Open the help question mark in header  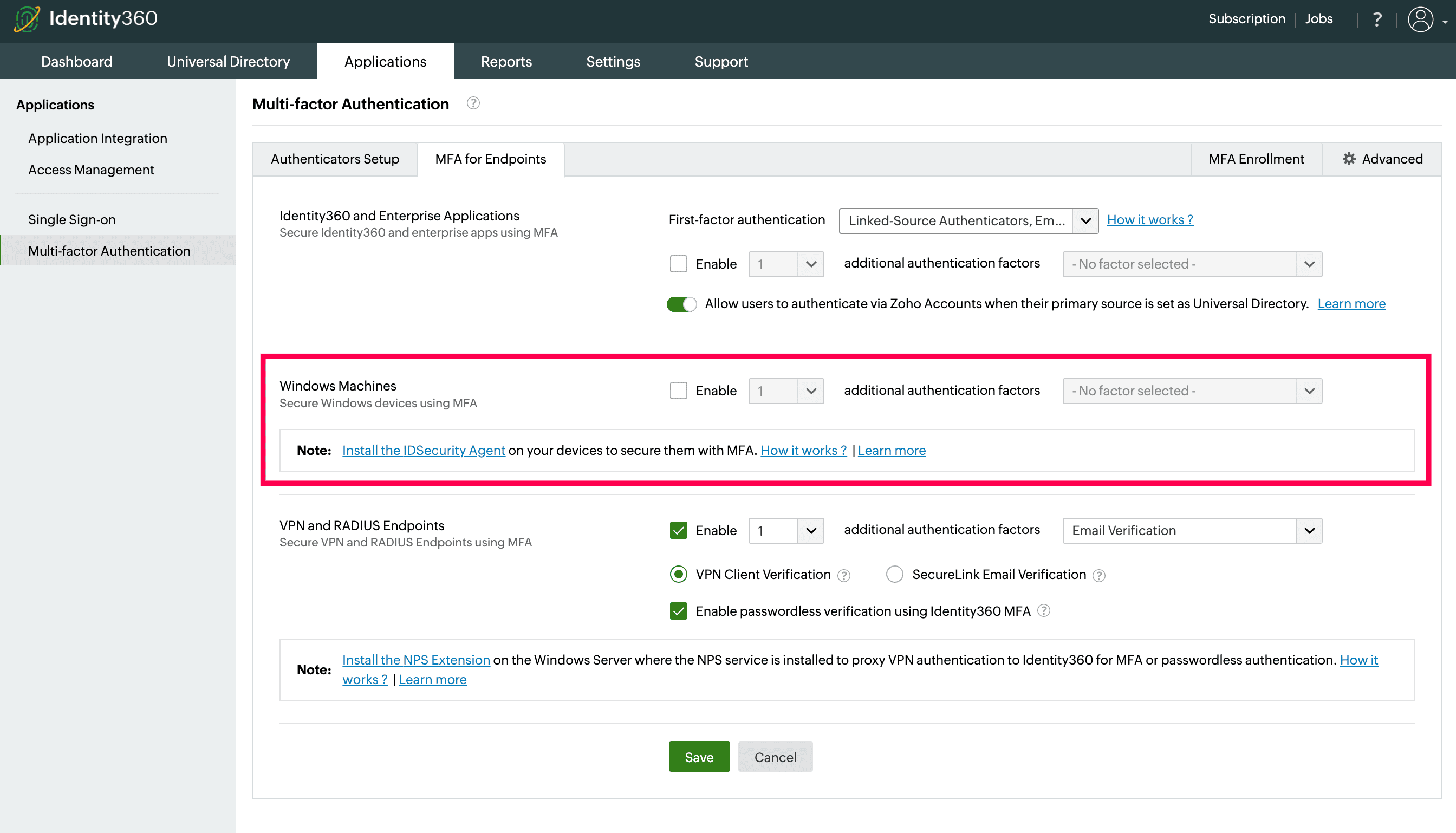pyautogui.click(x=1376, y=19)
